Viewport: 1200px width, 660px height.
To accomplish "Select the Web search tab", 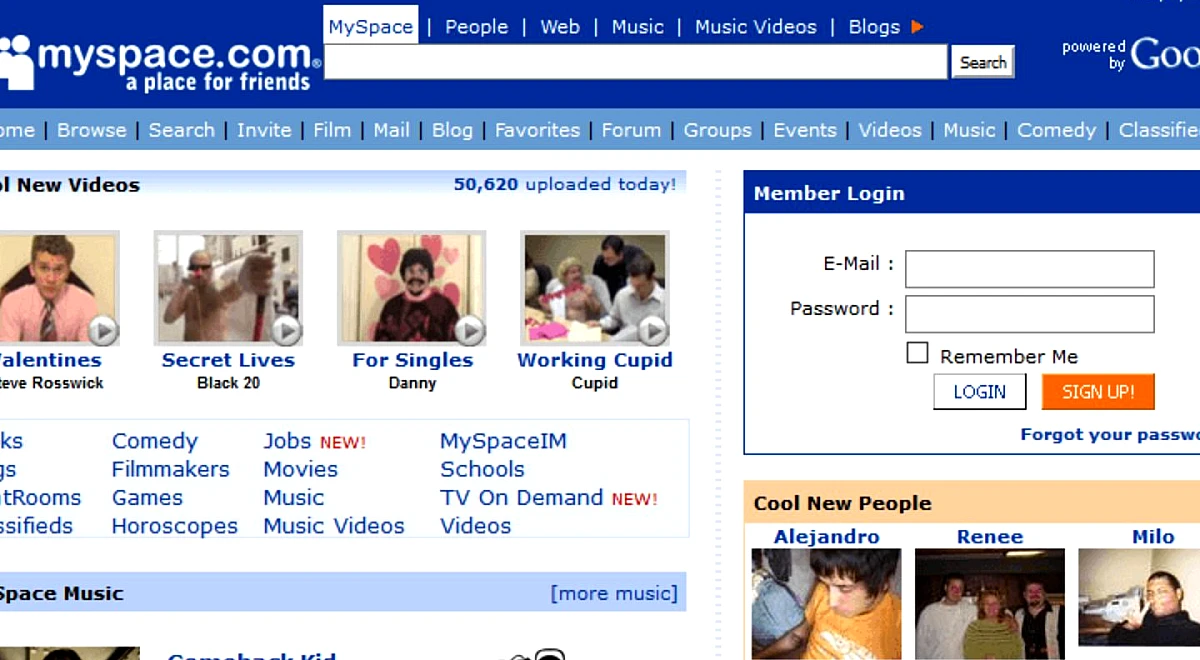I will coord(560,27).
